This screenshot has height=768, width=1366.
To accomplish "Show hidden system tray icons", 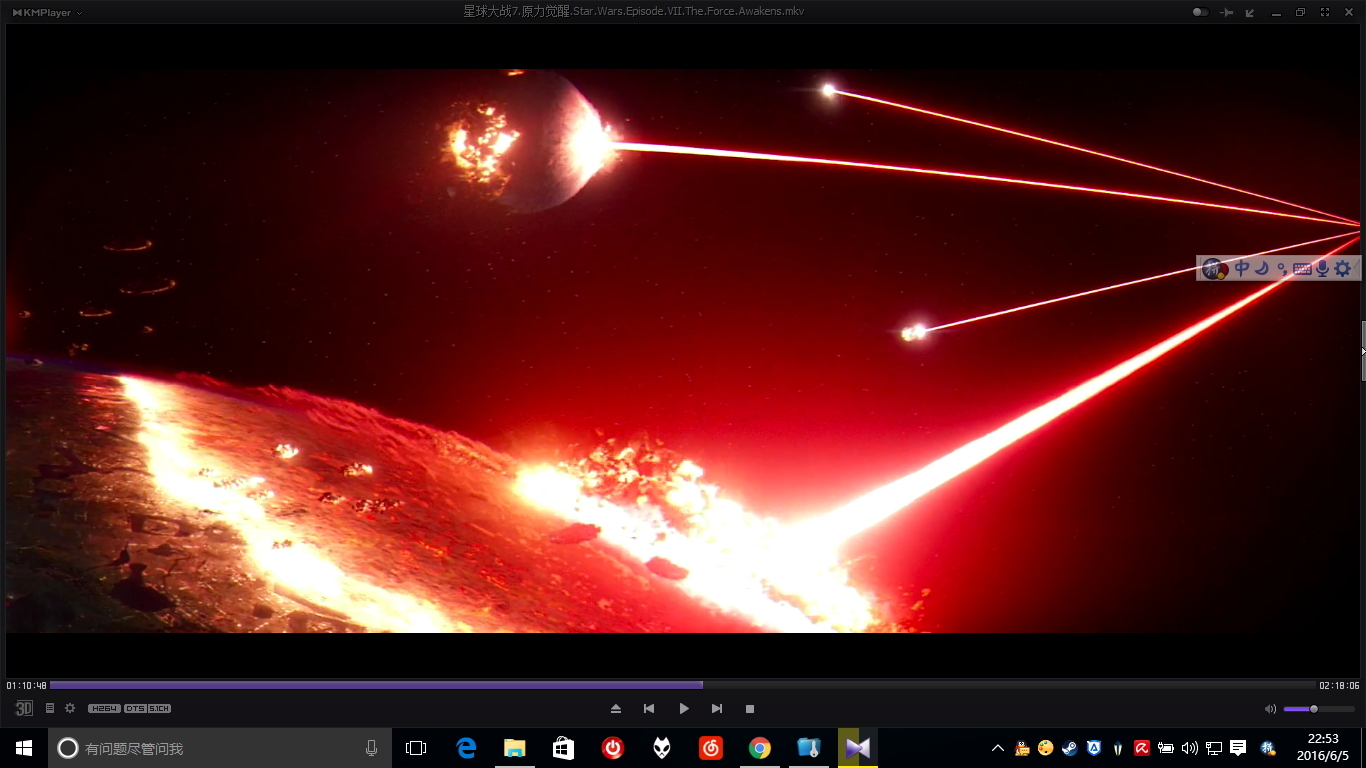I will click(x=998, y=748).
